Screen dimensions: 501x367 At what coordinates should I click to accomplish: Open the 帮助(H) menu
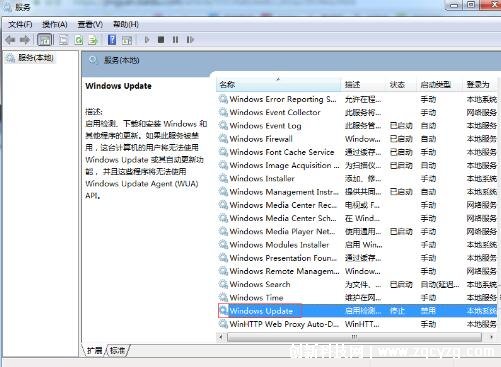pyautogui.click(x=126, y=24)
